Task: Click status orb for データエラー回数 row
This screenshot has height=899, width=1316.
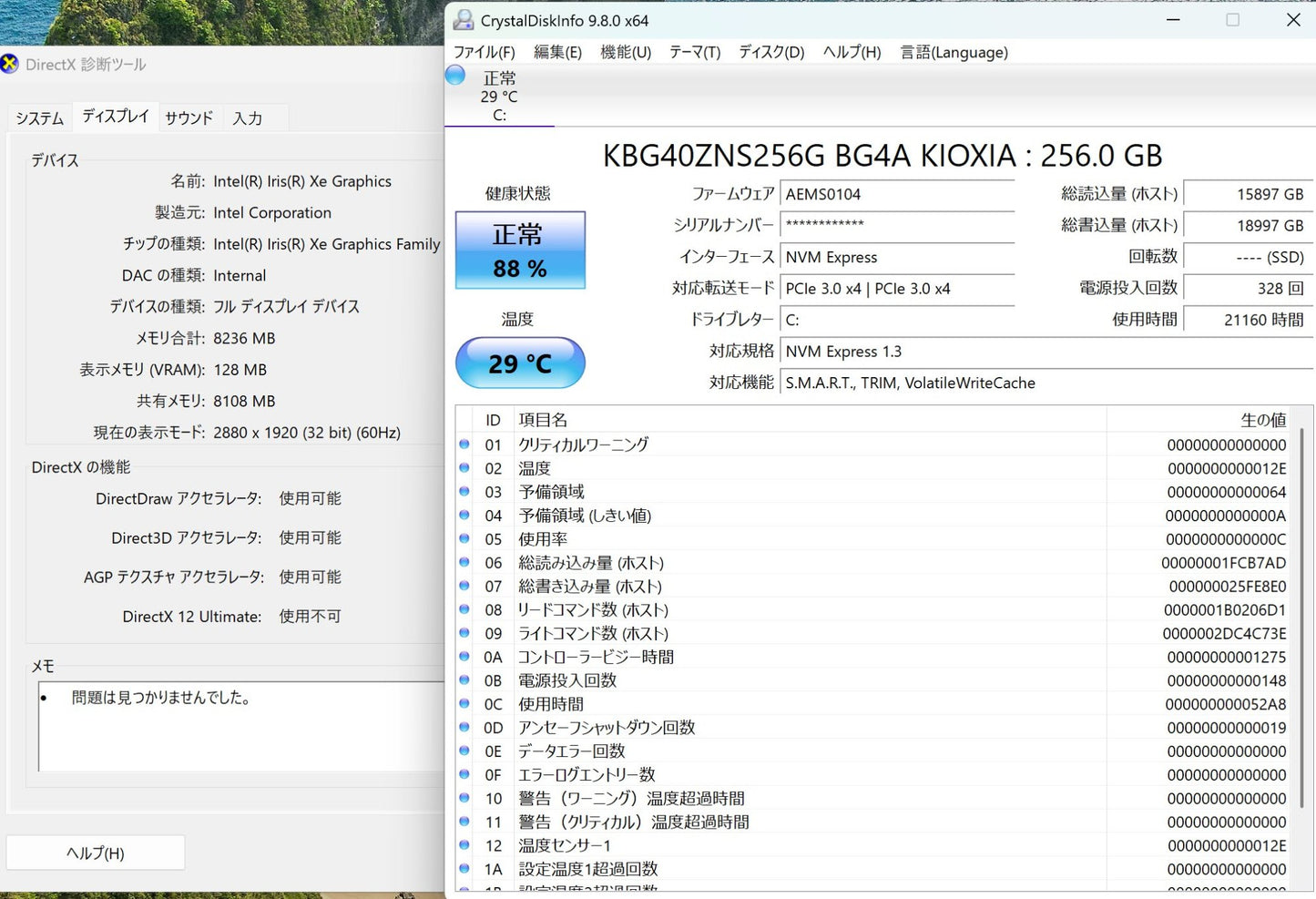Action: tap(464, 751)
